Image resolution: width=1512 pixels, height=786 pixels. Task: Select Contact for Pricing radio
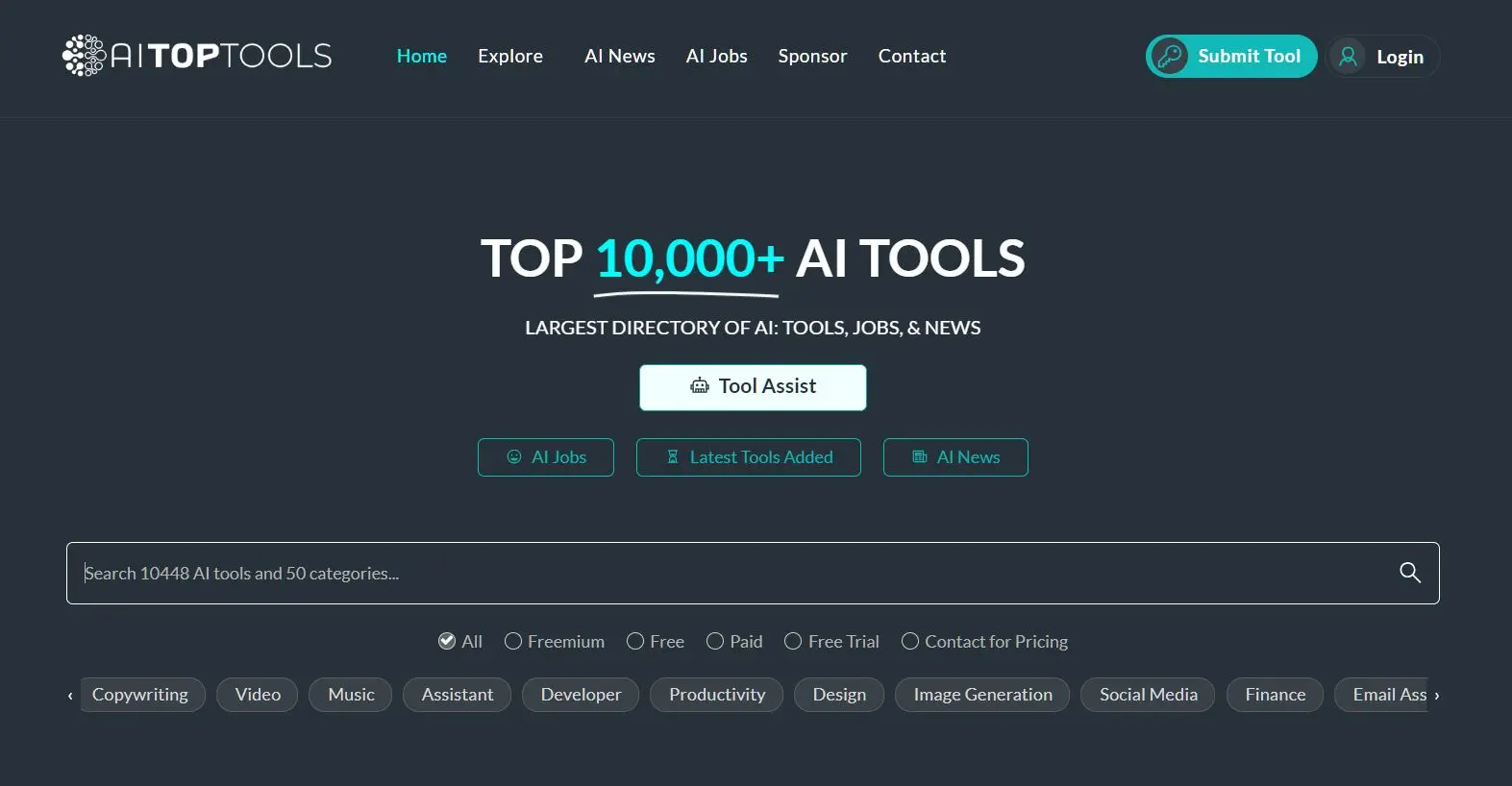[910, 641]
